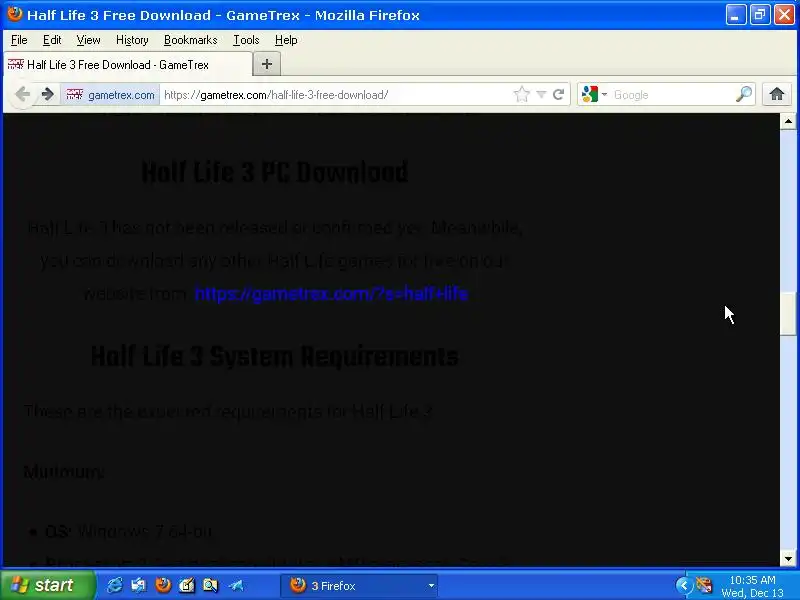Open the Google search engine selector
This screenshot has width=800, height=600.
[594, 94]
